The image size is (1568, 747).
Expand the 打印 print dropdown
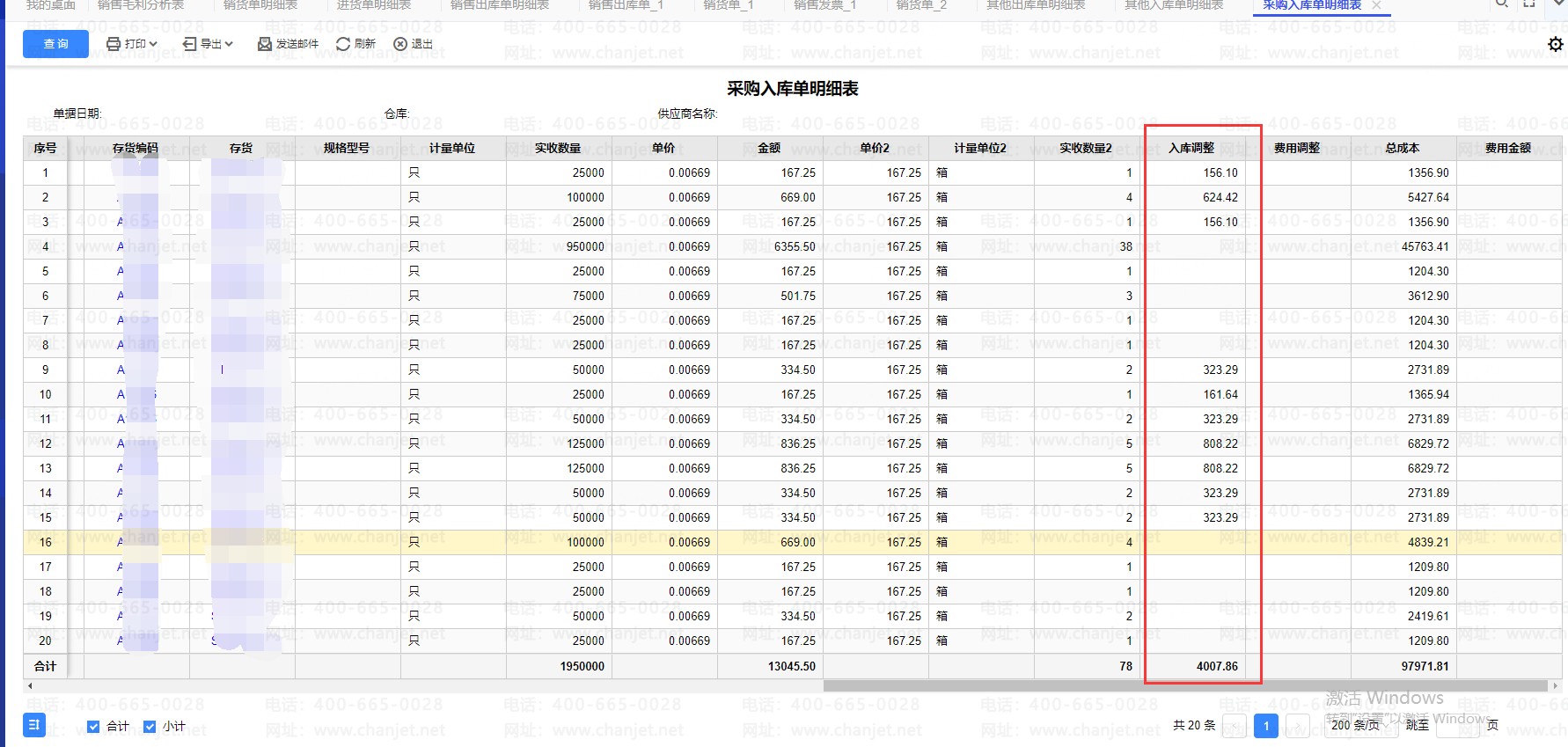131,44
